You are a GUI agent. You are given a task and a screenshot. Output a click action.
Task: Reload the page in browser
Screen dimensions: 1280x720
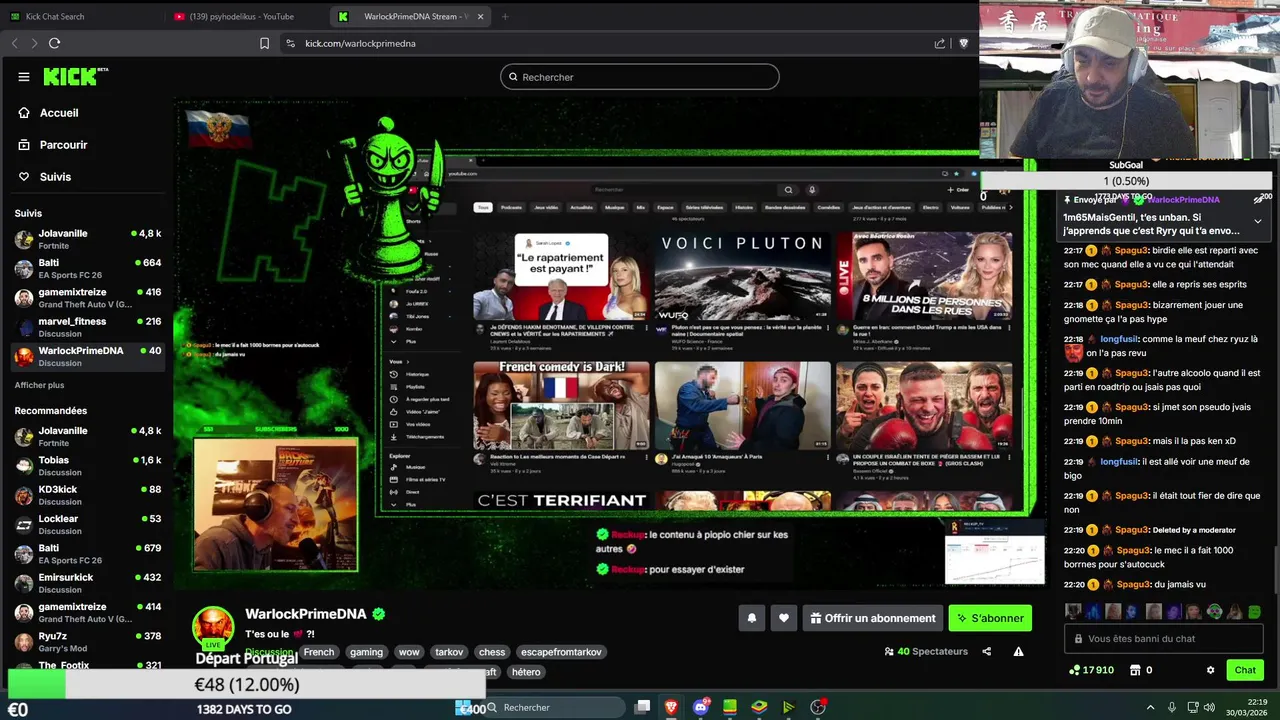coord(54,43)
